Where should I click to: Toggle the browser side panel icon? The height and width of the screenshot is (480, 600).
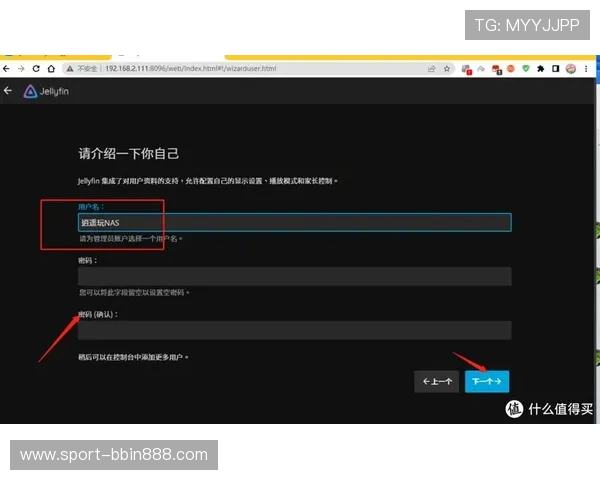click(x=555, y=69)
